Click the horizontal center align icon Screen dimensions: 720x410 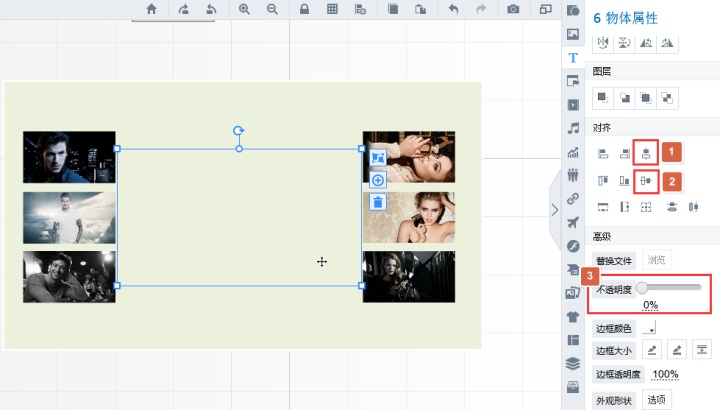pos(646,153)
